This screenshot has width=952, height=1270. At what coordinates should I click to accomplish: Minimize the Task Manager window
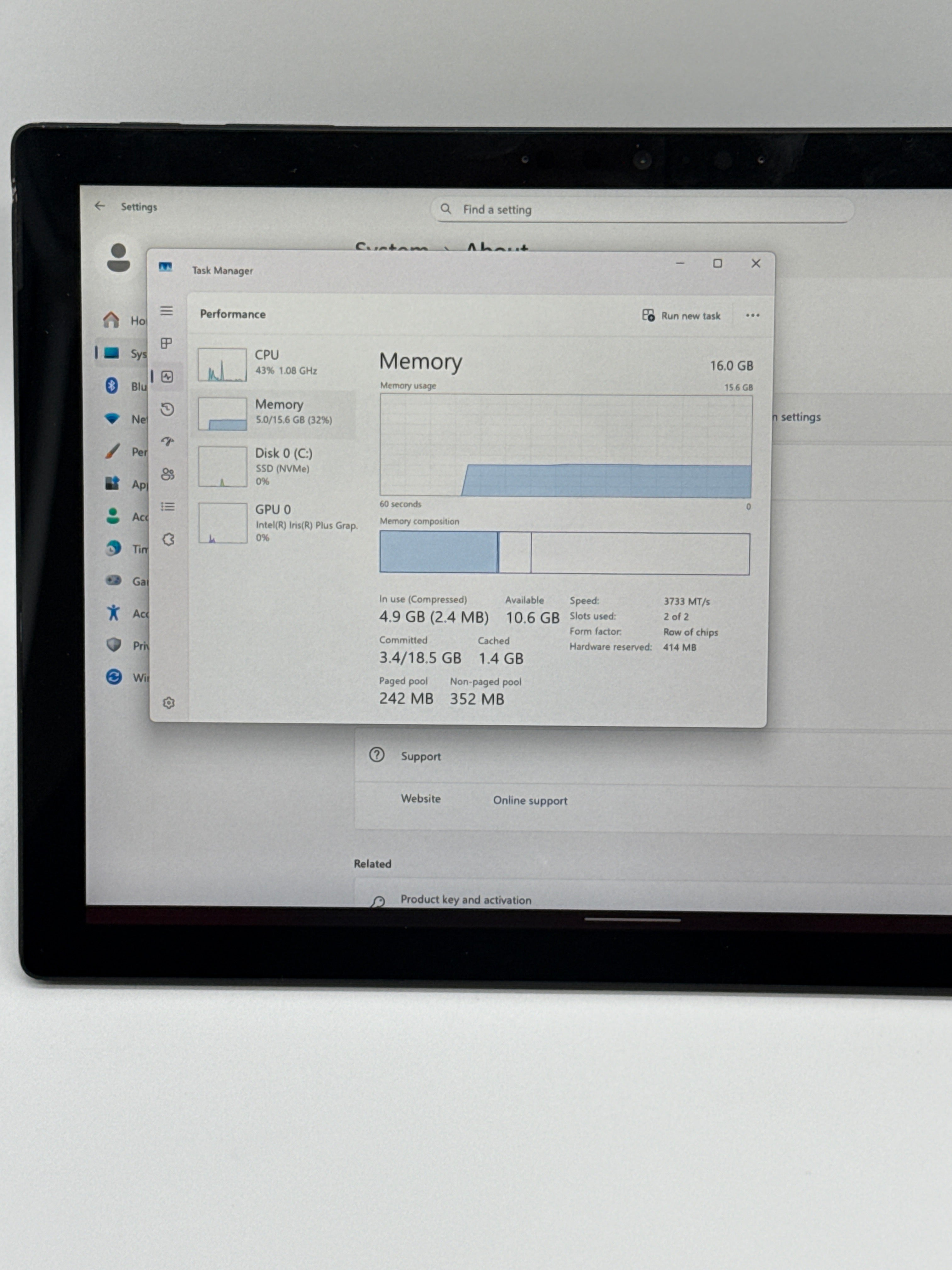point(680,263)
